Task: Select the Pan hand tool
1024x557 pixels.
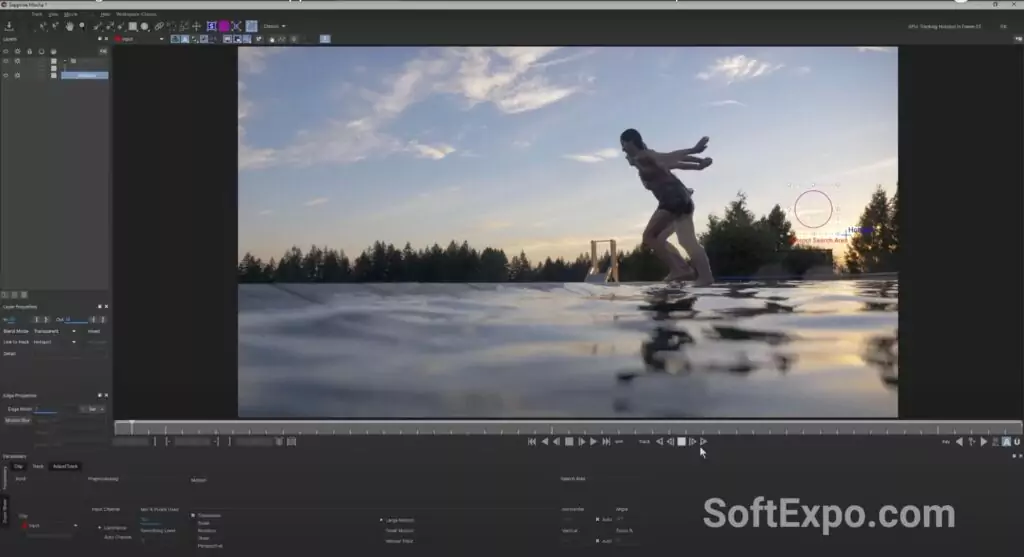Action: click(x=69, y=26)
